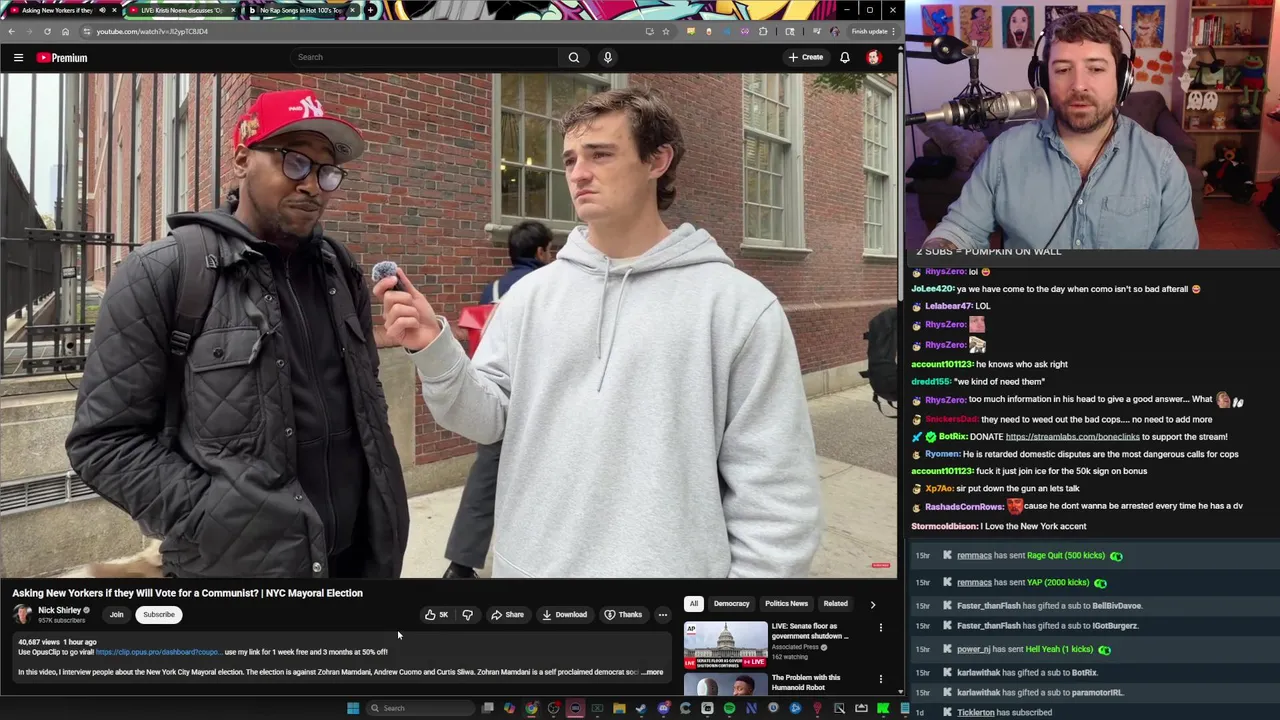1280x720 pixels.
Task: Click username 'Ticklerton' in the activity feed
Action: [976, 713]
